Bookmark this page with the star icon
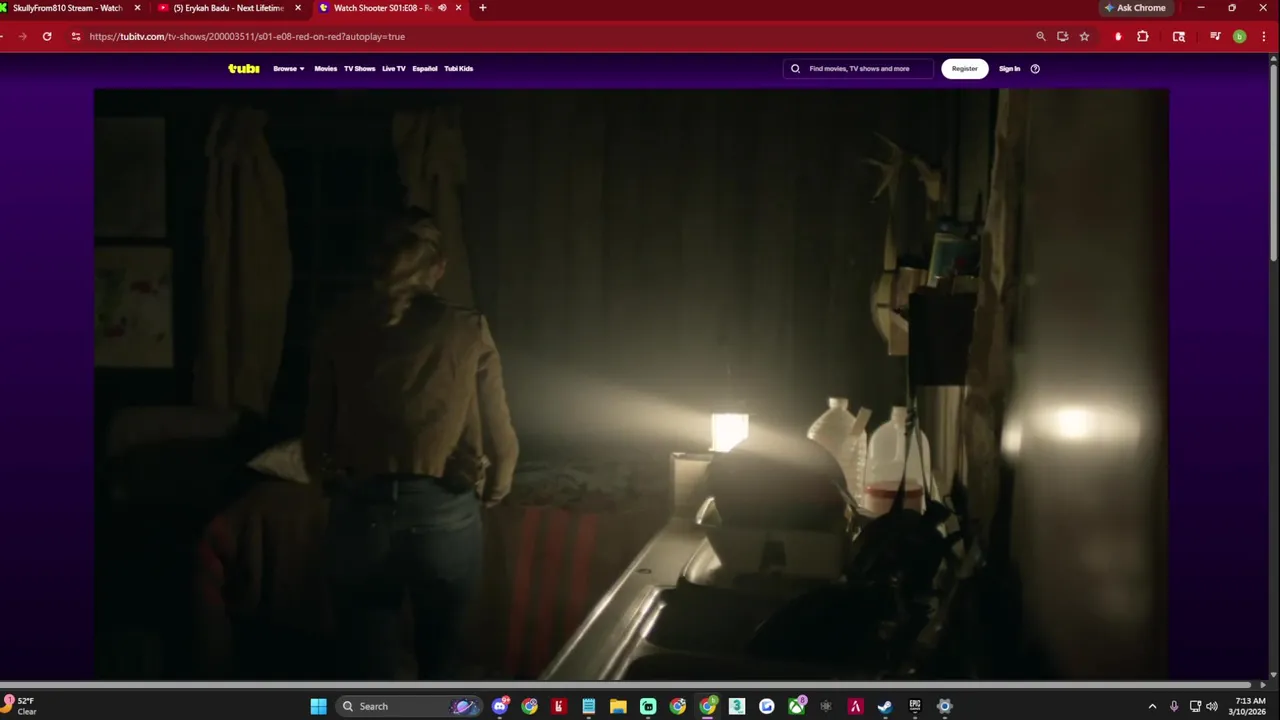The height and width of the screenshot is (720, 1280). click(x=1084, y=36)
